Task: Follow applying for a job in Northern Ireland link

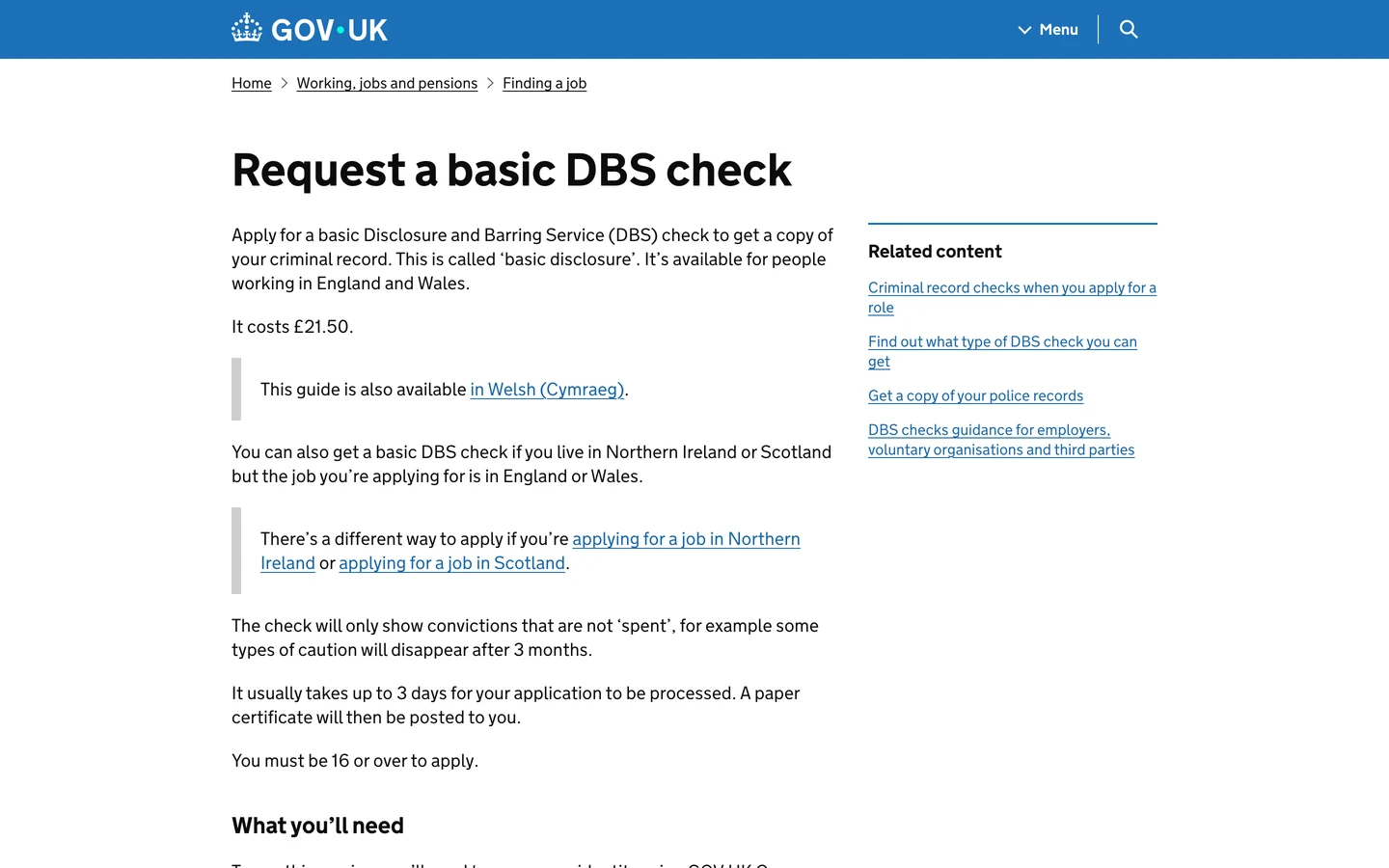Action: (x=686, y=539)
